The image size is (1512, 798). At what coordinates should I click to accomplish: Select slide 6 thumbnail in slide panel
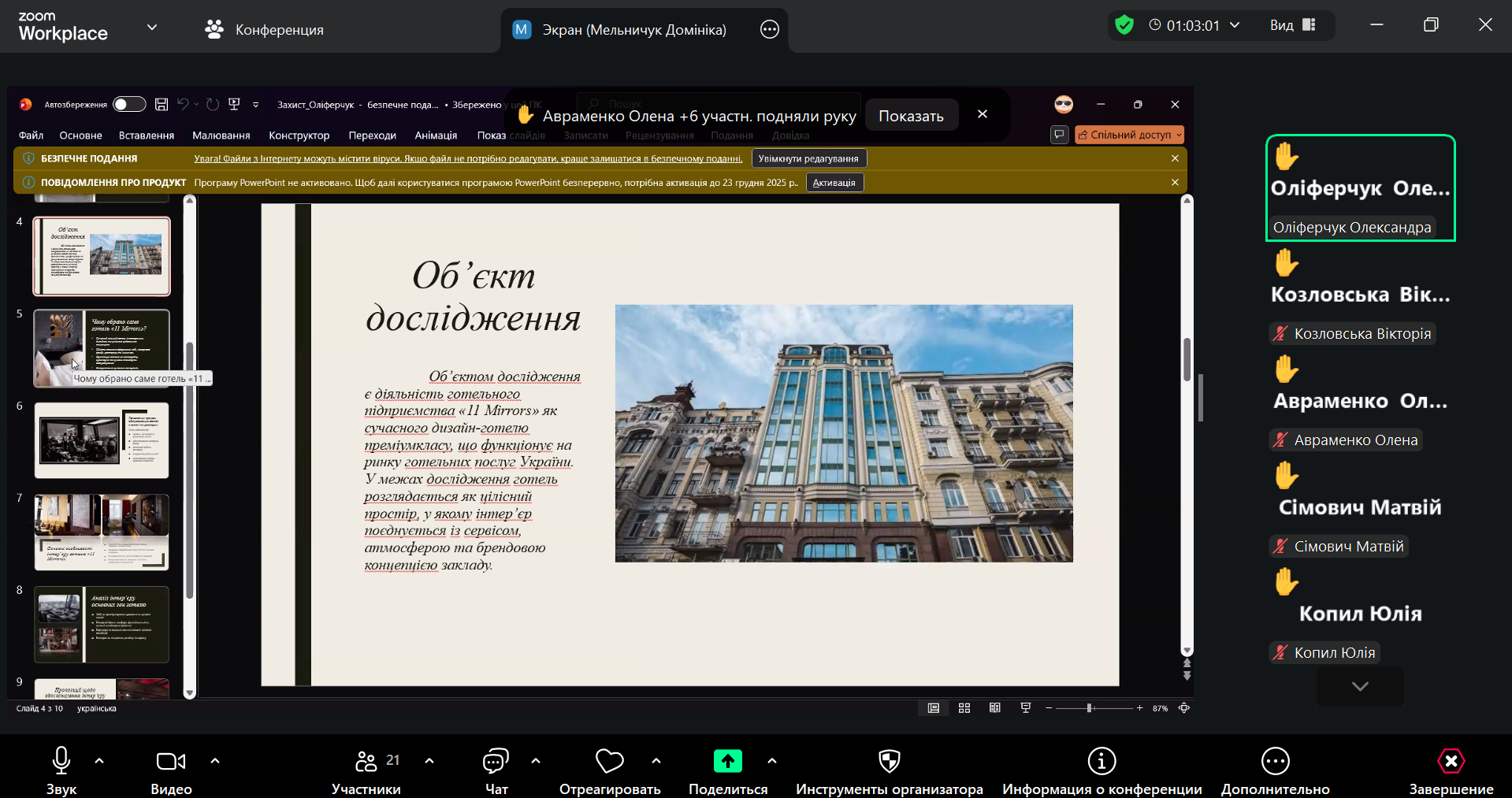102,440
